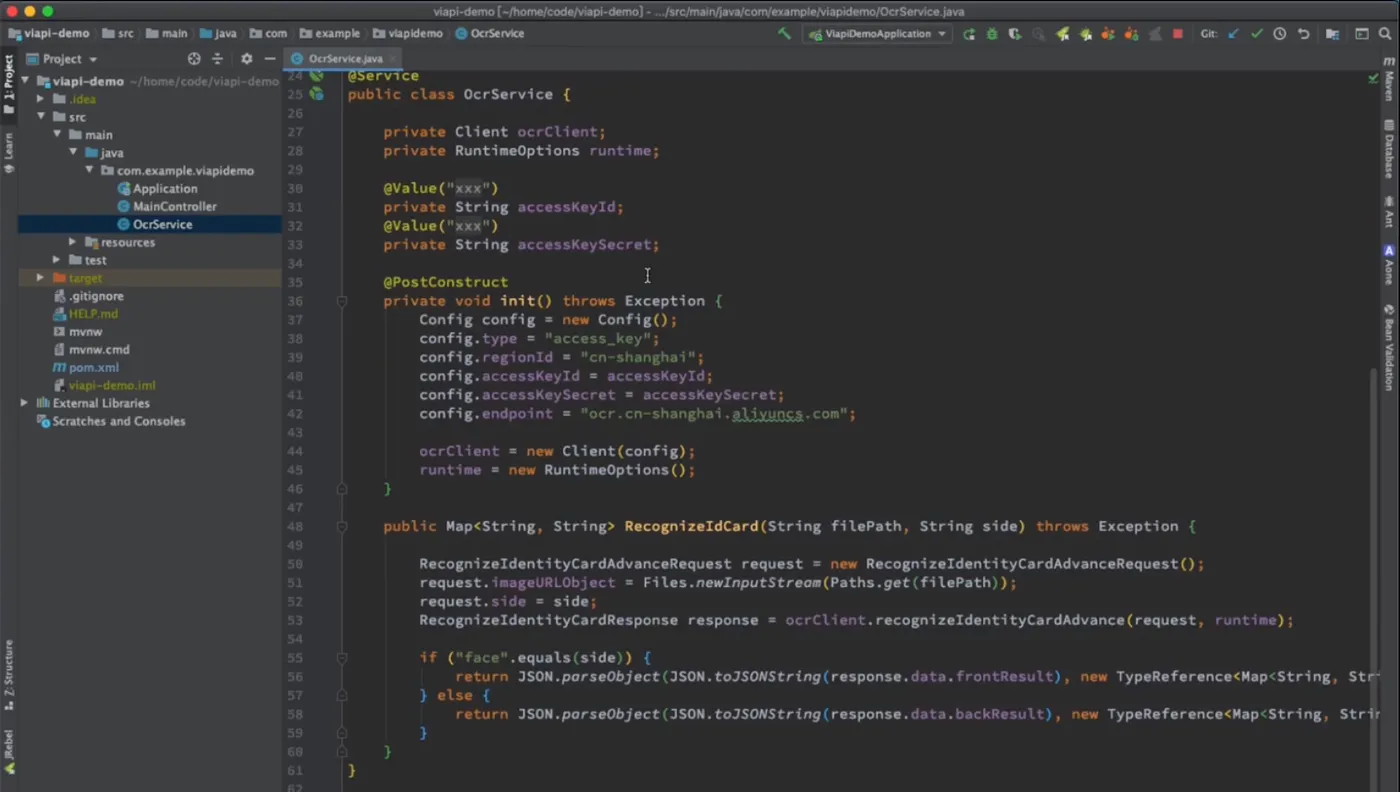1400x792 pixels.
Task: Collapse the viapi-demo root node
Action: pos(25,81)
